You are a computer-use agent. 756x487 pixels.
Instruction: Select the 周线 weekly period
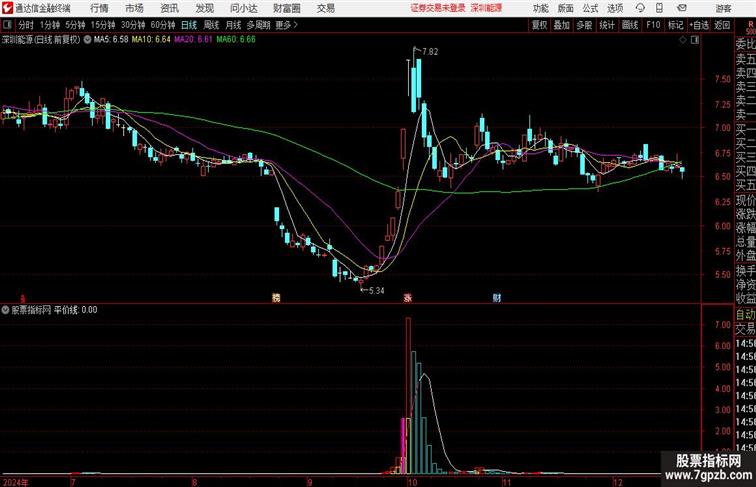coord(211,25)
